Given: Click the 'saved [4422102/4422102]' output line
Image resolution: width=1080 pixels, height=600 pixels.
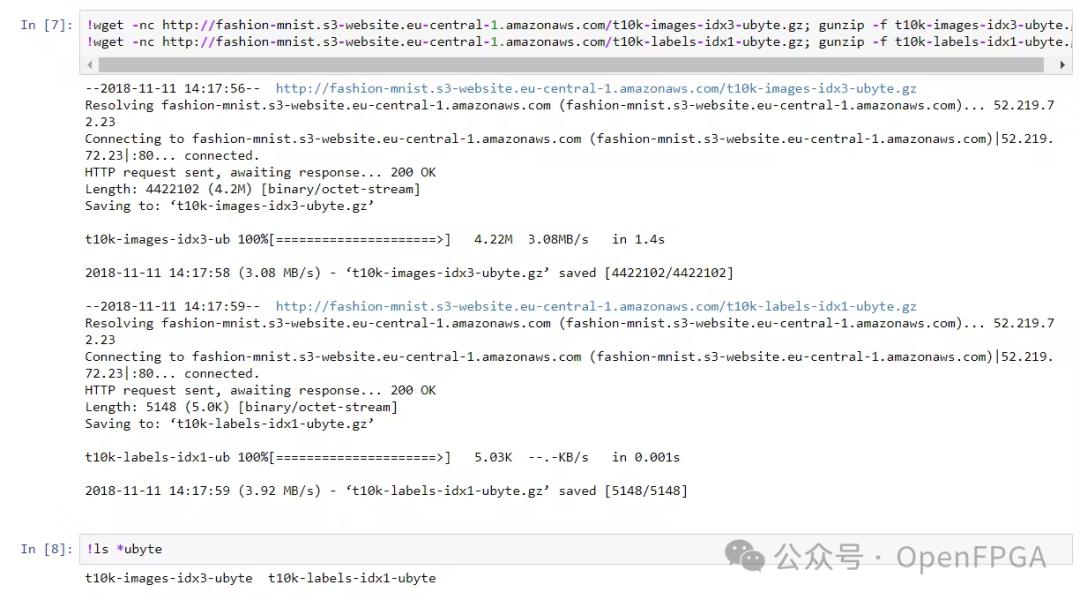Looking at the screenshot, I should click(x=646, y=273).
